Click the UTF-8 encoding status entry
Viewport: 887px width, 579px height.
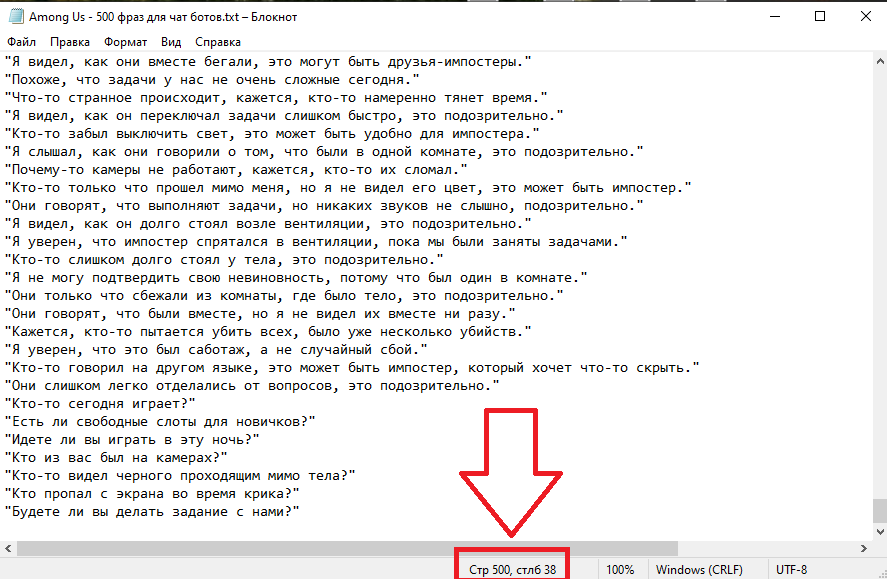pyautogui.click(x=791, y=569)
